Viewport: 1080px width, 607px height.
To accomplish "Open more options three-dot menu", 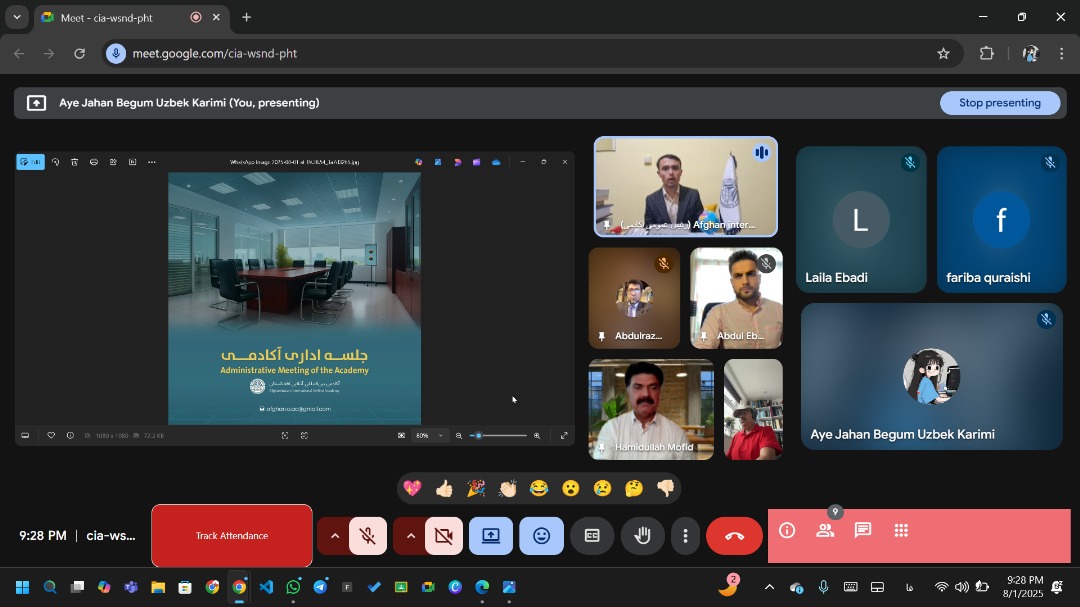I will pos(685,536).
